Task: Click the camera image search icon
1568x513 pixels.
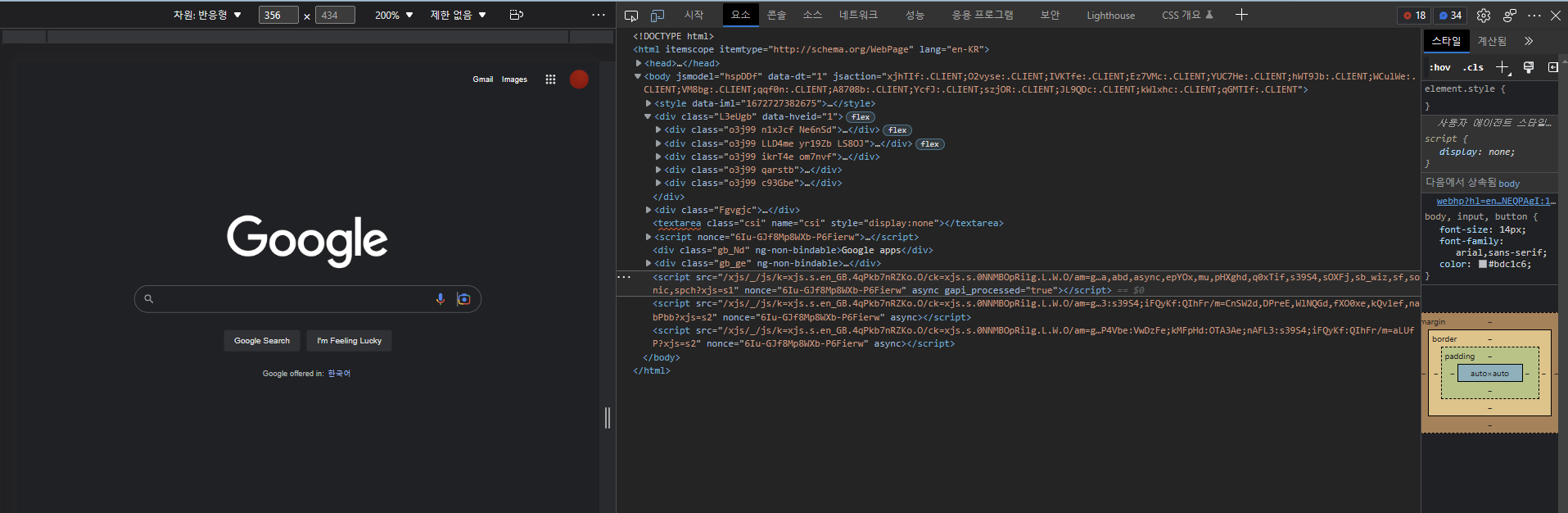Action: pyautogui.click(x=463, y=299)
